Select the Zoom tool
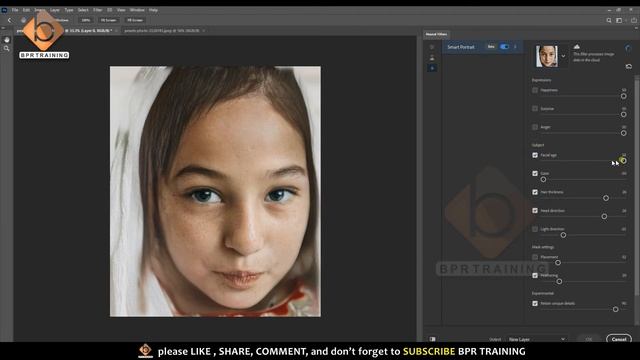This screenshot has width=640, height=360. (7, 49)
